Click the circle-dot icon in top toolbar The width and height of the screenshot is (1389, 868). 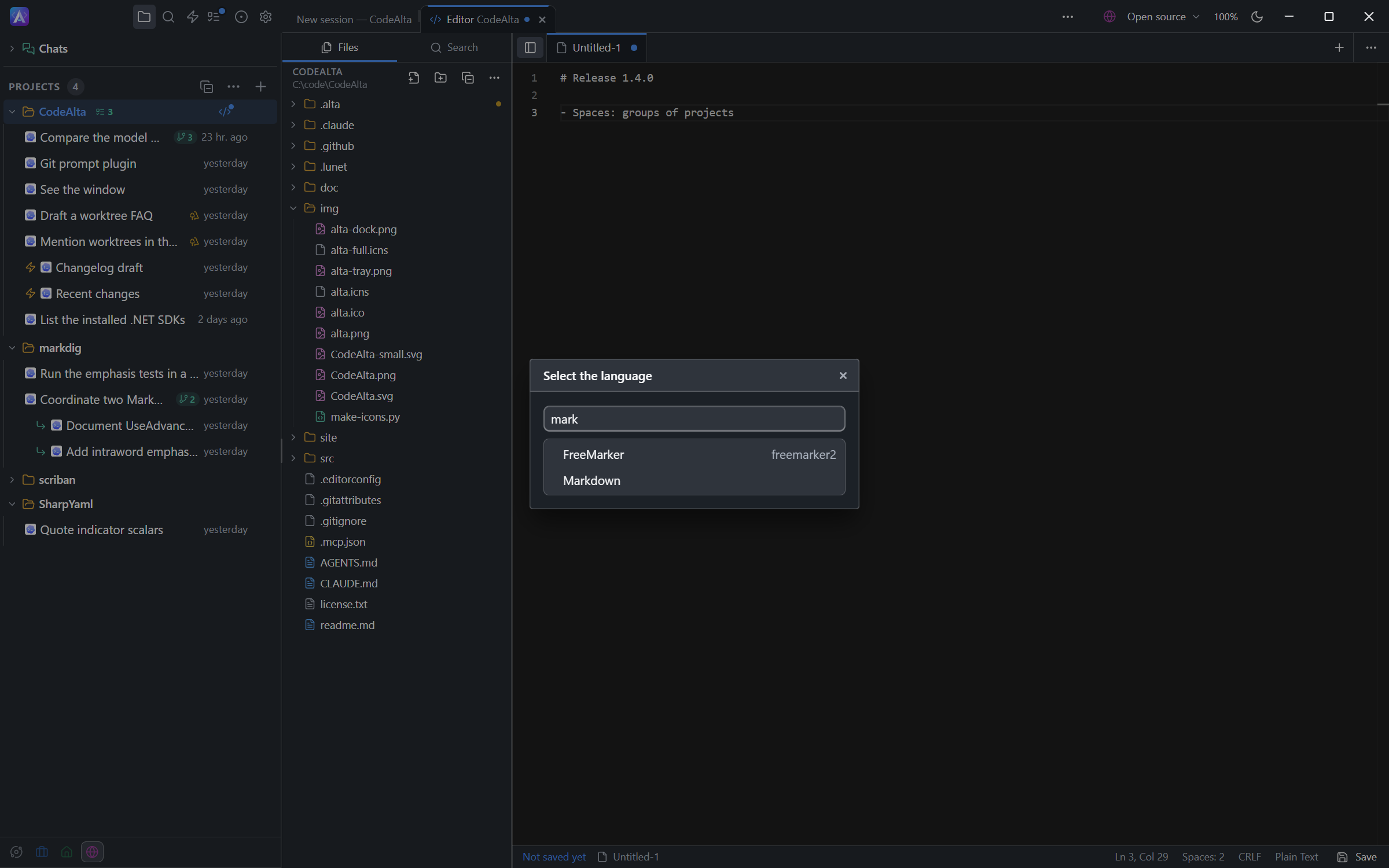point(241,17)
